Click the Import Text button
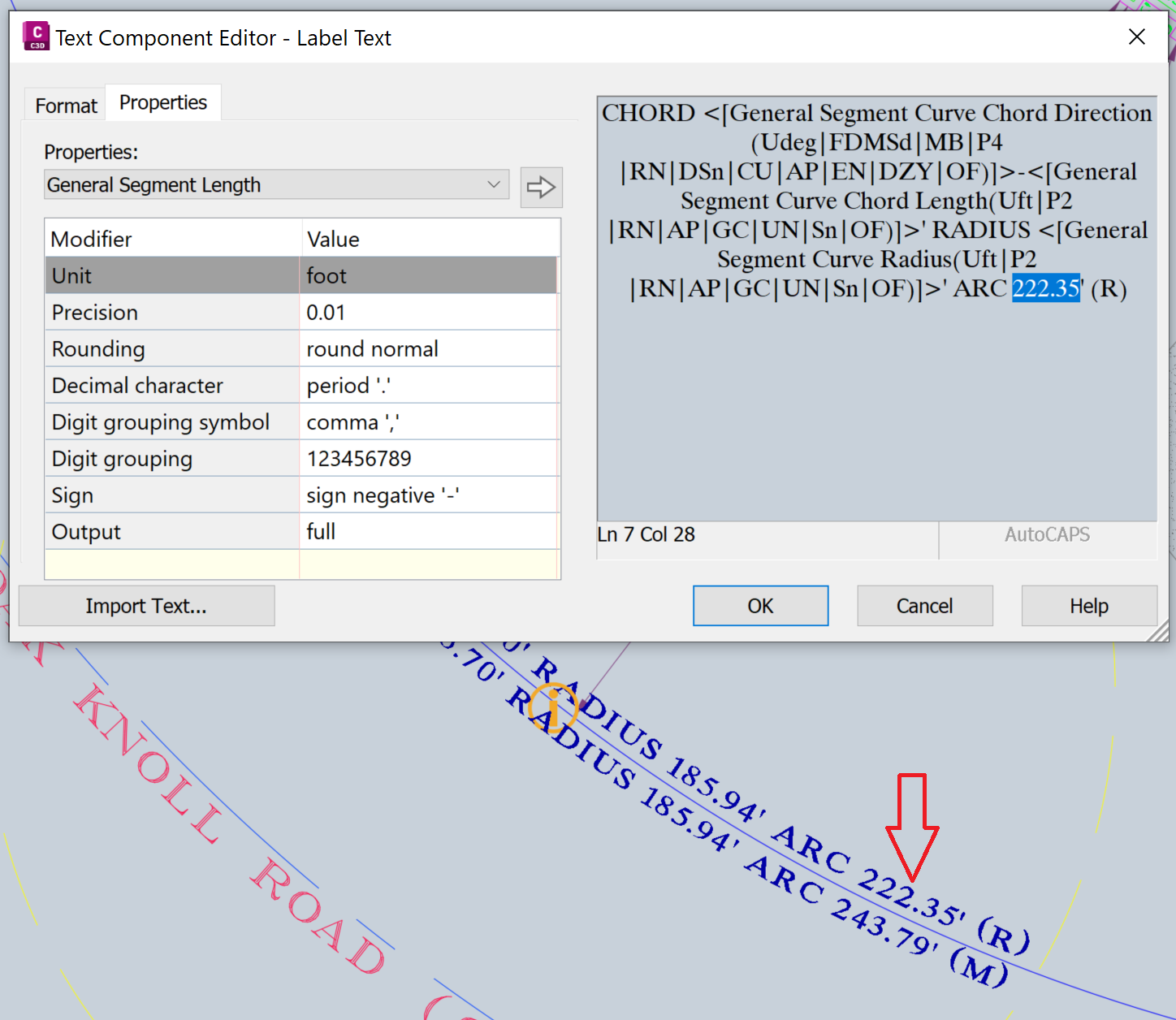Viewport: 1176px width, 1020px height. (x=146, y=605)
